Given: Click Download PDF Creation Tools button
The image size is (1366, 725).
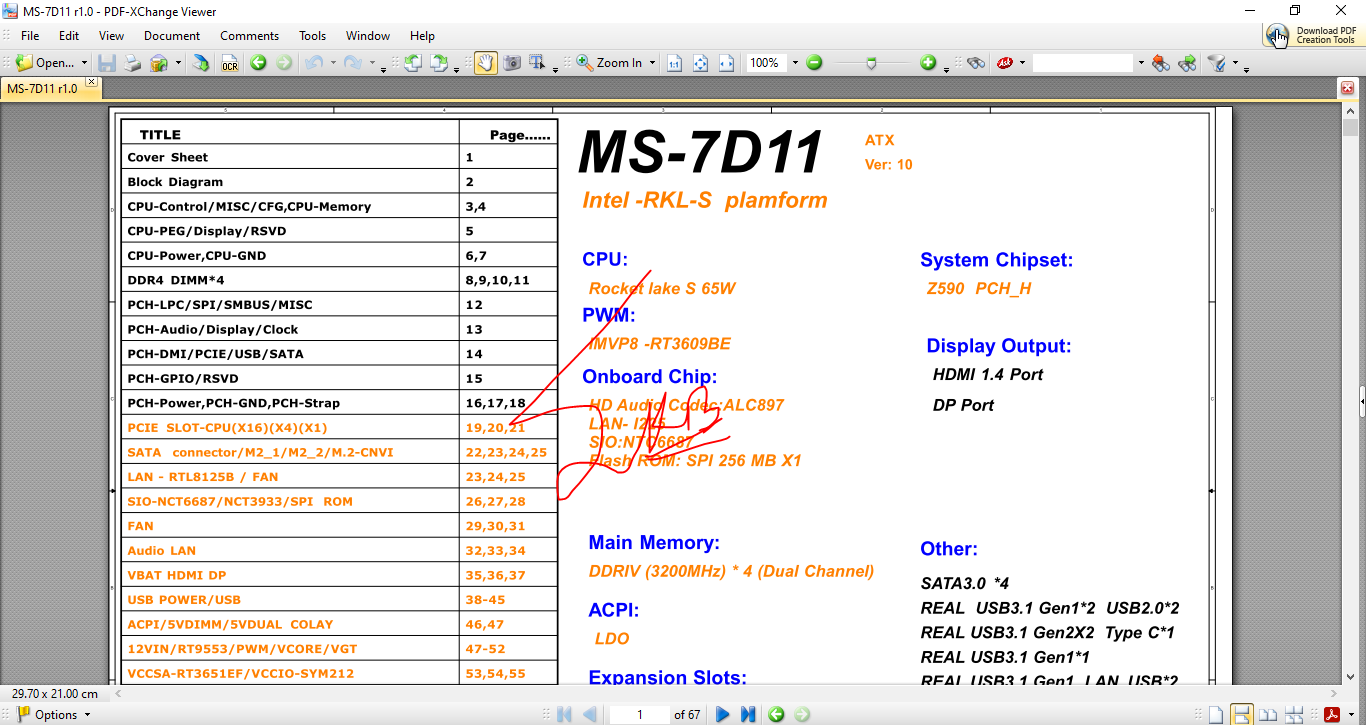Looking at the screenshot, I should pos(1313,35).
